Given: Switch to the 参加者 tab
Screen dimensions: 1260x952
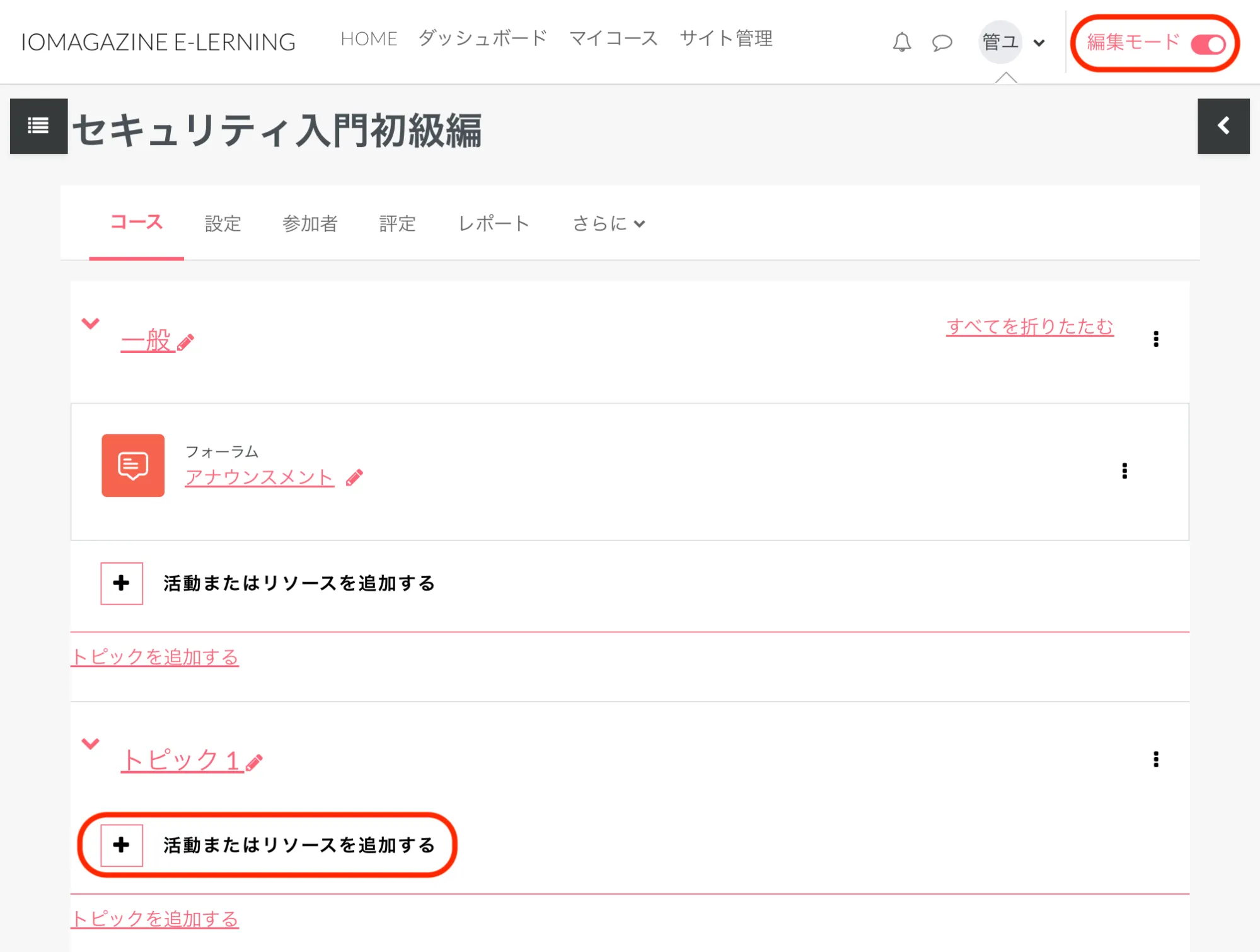Looking at the screenshot, I should (309, 224).
